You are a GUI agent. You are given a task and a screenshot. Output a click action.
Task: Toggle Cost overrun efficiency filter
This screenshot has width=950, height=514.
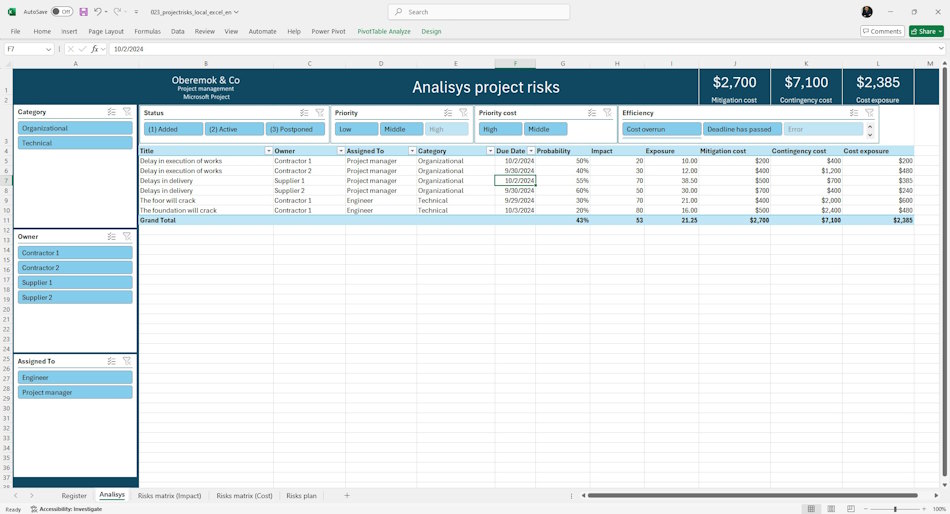tap(662, 129)
